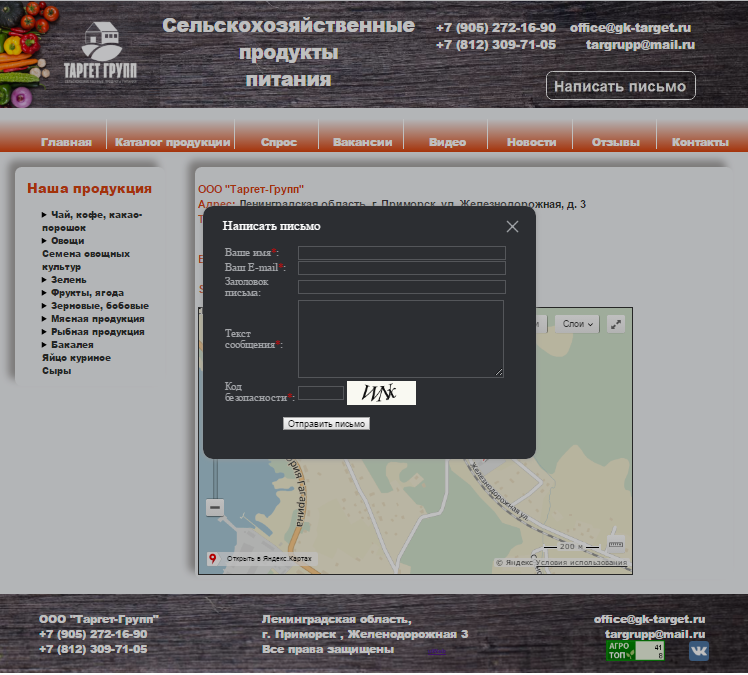Click the Агро Топ counter badge
Image resolution: width=748 pixels, height=675 pixels.
point(635,651)
